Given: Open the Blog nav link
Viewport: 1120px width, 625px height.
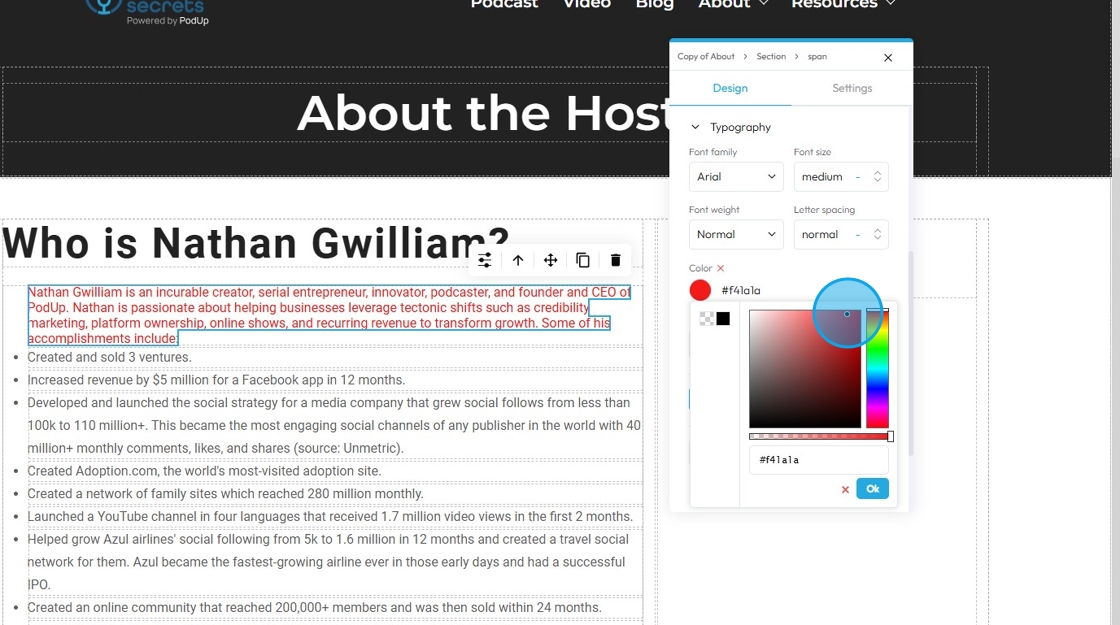Looking at the screenshot, I should click(654, 4).
